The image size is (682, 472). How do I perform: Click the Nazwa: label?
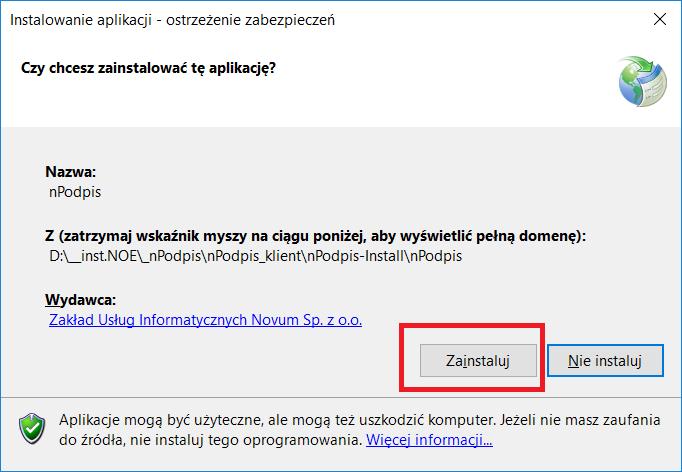70,172
